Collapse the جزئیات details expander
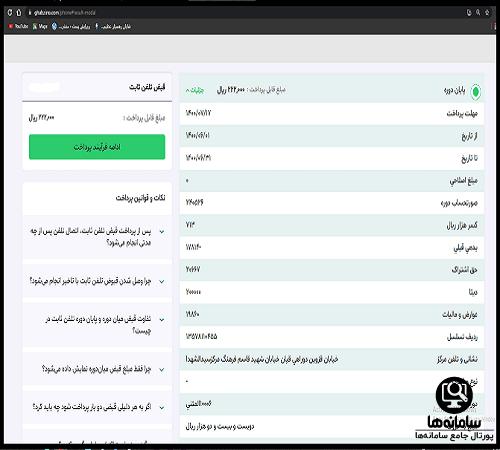The height and width of the screenshot is (450, 500). (195, 90)
